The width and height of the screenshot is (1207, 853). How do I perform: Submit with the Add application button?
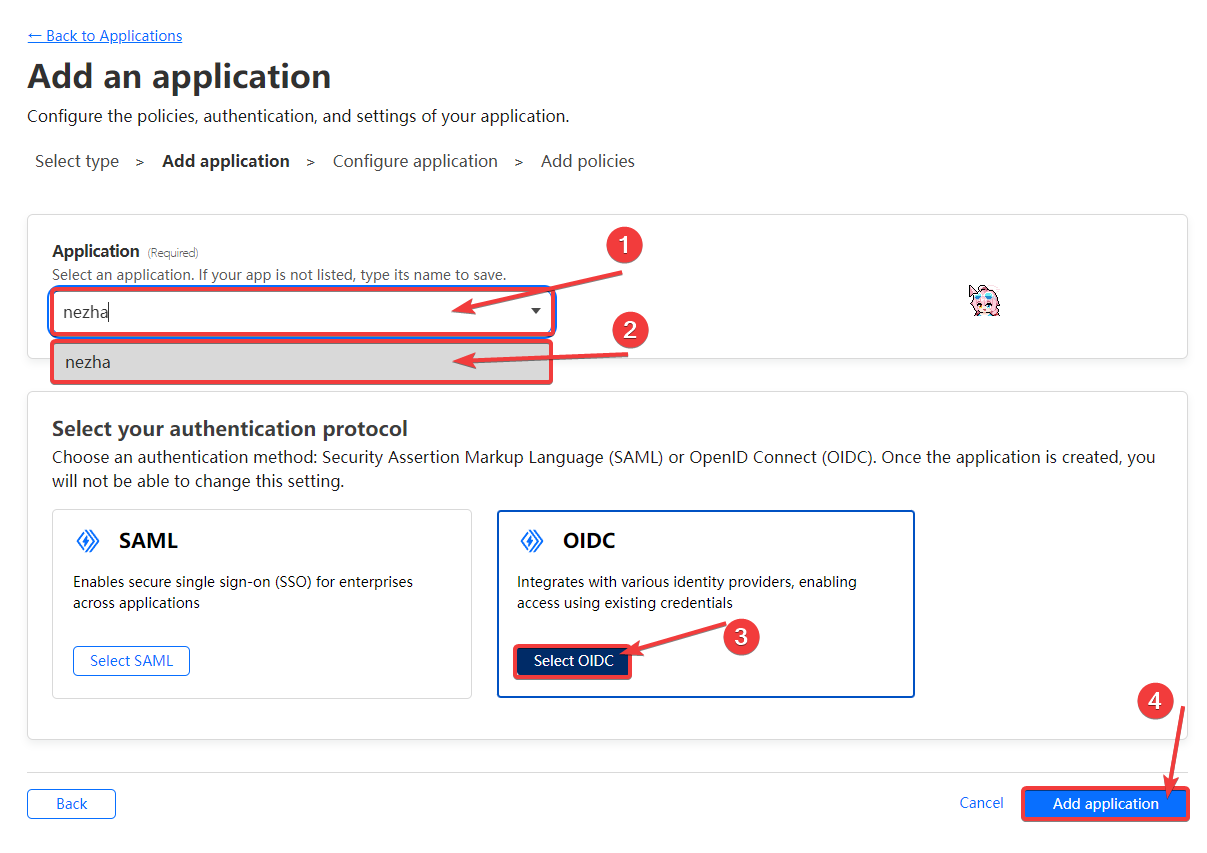pyautogui.click(x=1105, y=804)
